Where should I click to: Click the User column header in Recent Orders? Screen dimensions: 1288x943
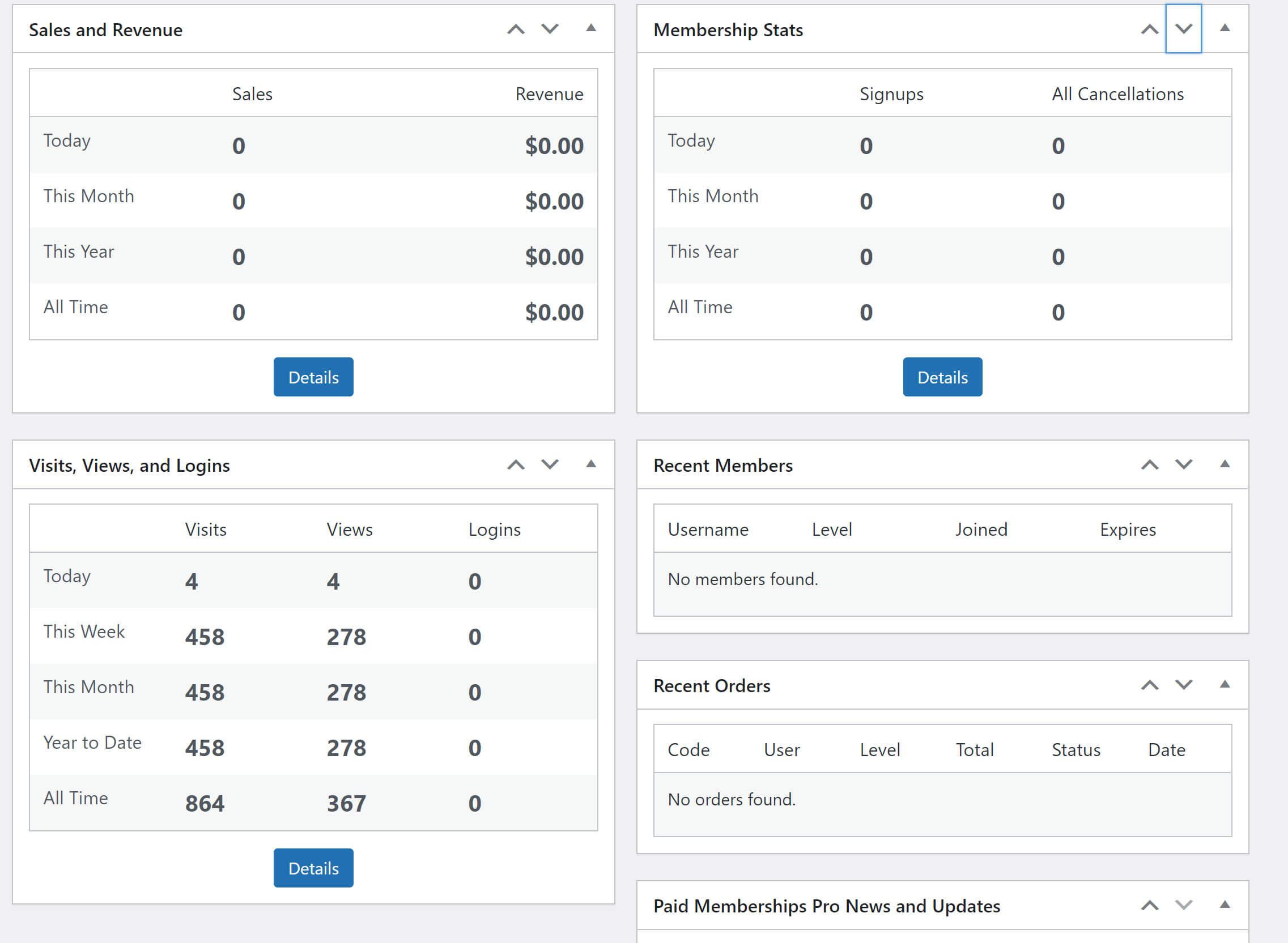point(781,750)
